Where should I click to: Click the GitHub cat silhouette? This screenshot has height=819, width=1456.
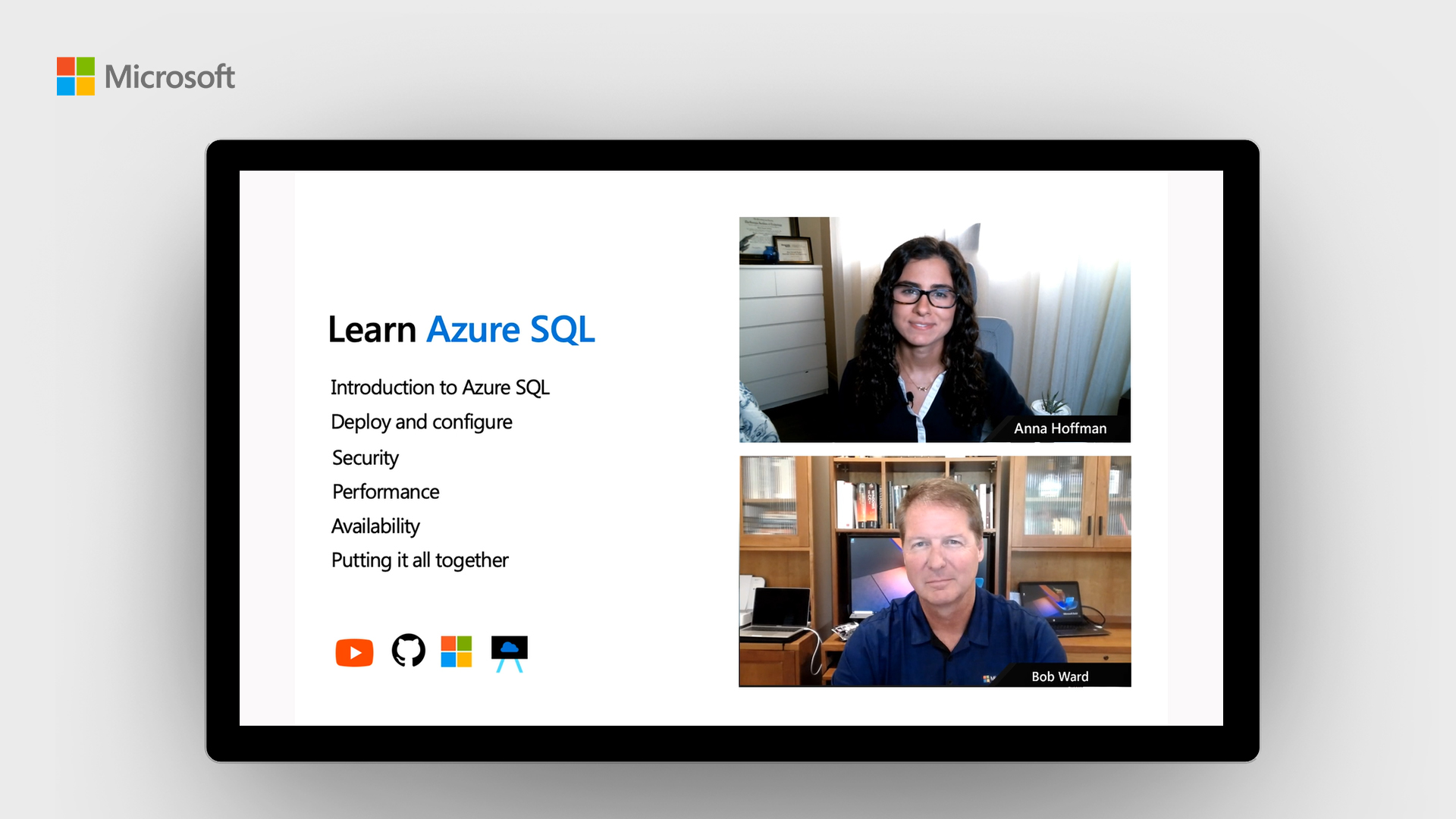point(407,649)
